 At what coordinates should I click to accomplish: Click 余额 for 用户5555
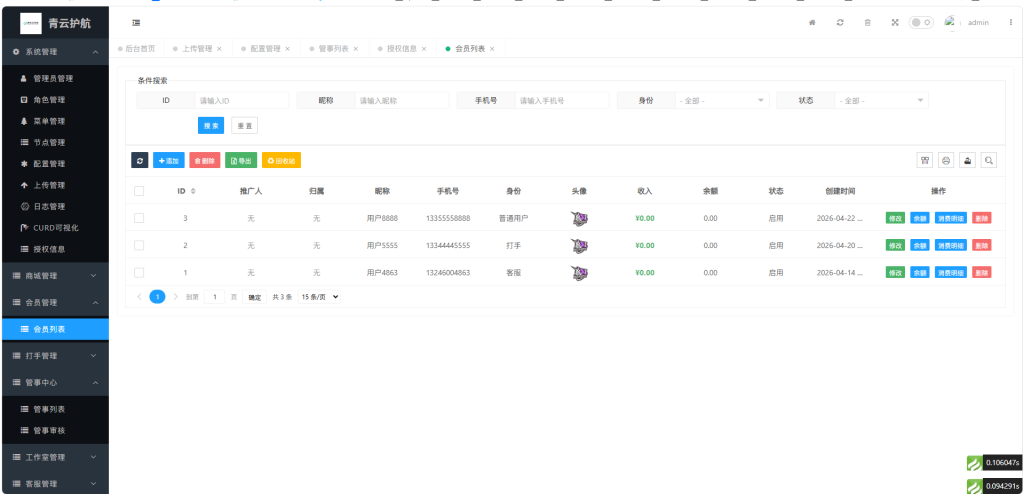click(x=920, y=246)
